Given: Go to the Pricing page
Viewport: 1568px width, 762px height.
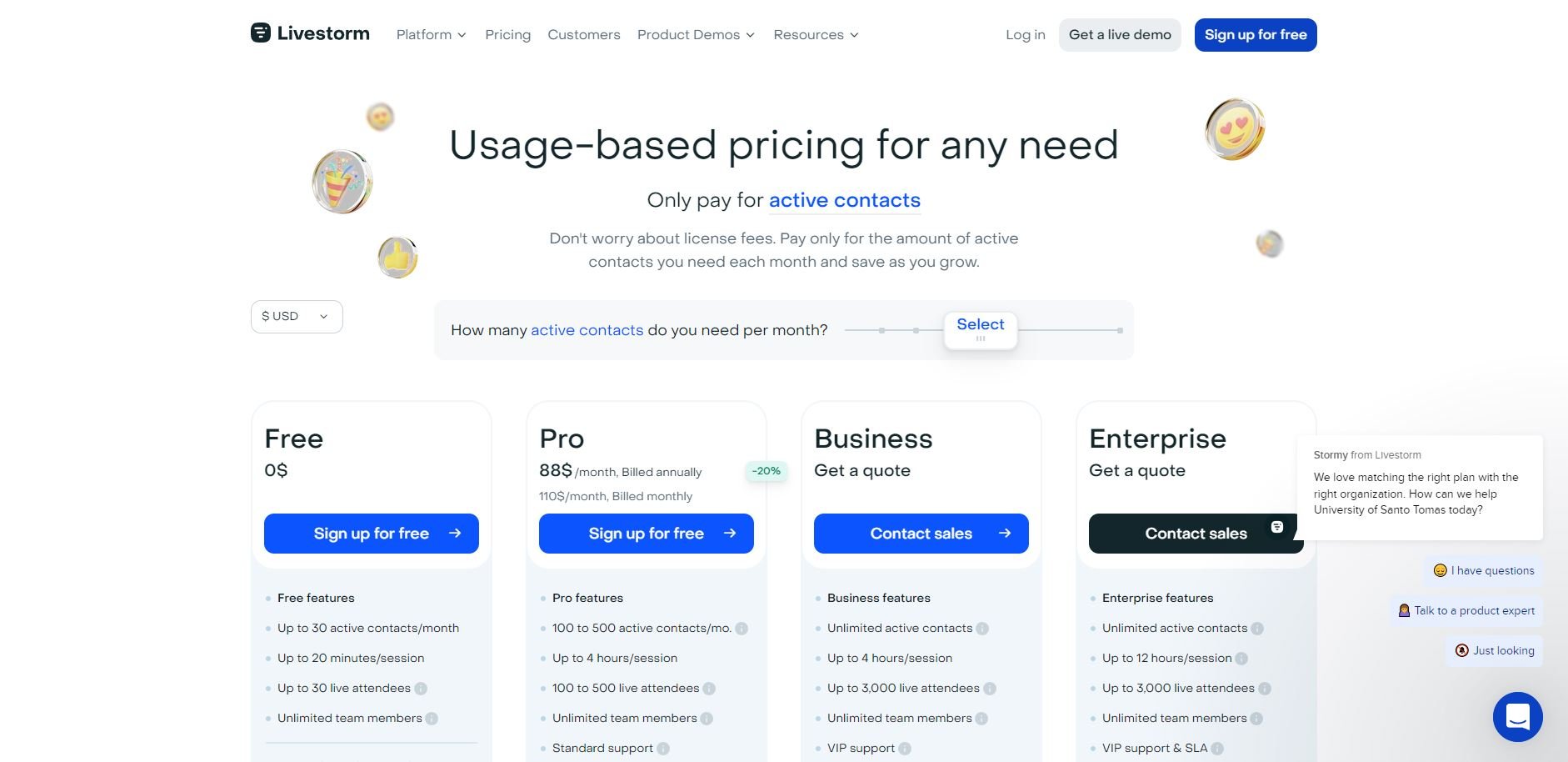Looking at the screenshot, I should pos(507,35).
